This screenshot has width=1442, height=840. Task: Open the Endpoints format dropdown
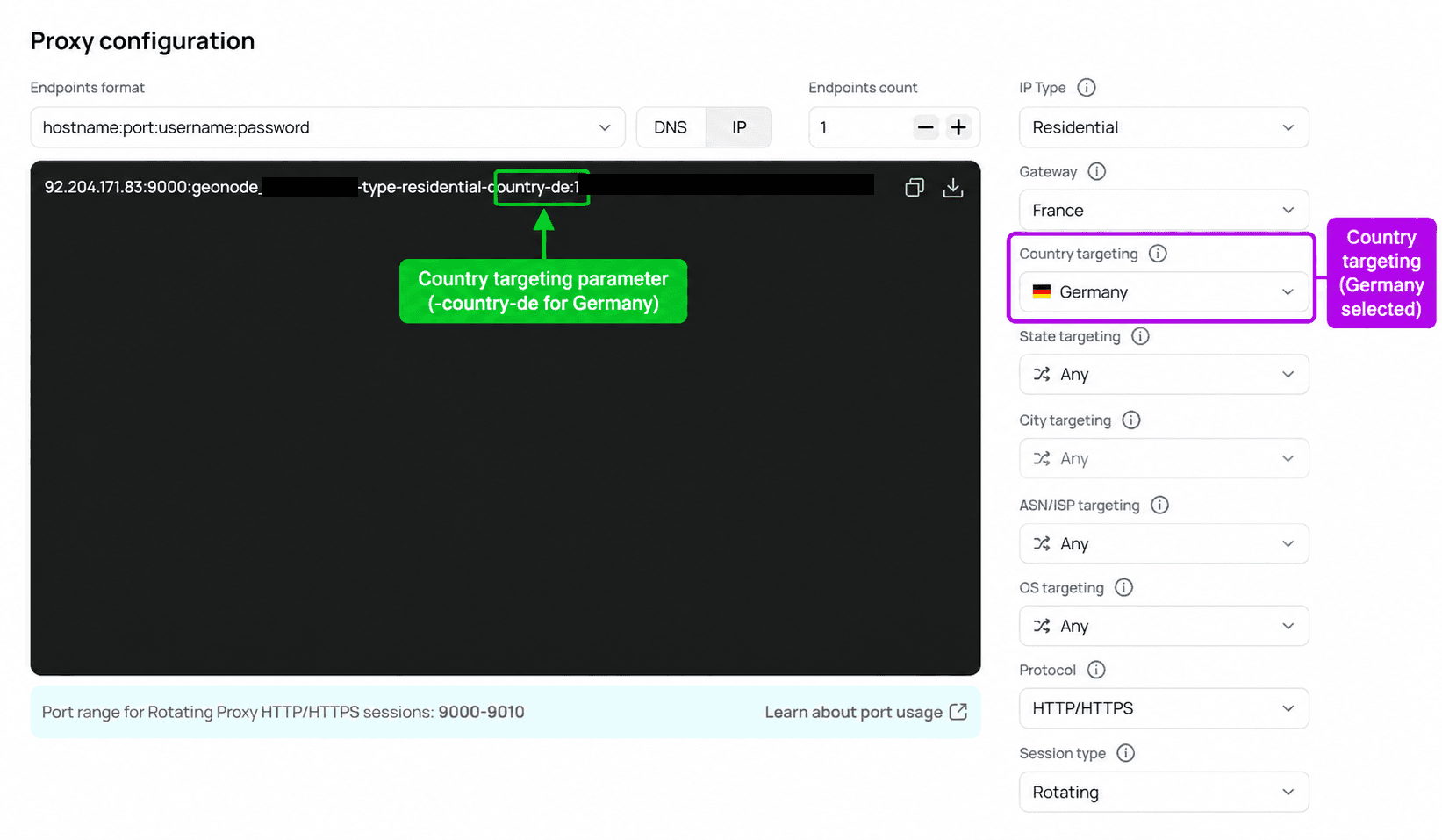pos(327,127)
